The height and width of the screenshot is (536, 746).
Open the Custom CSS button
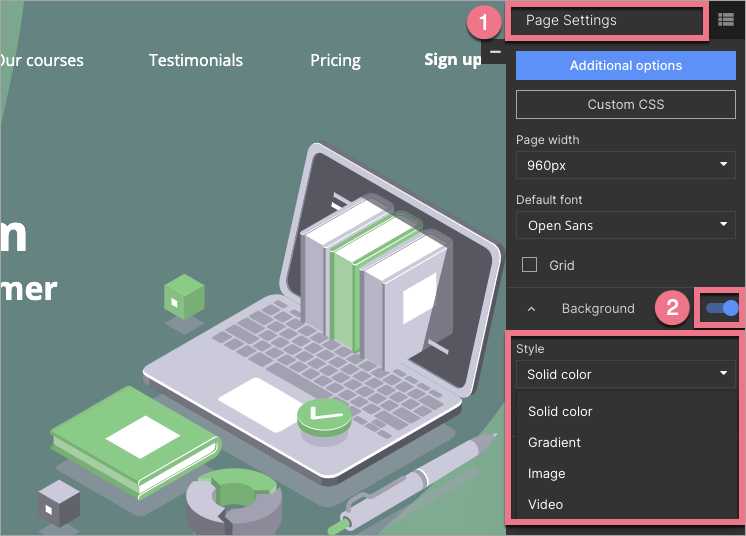click(x=626, y=104)
